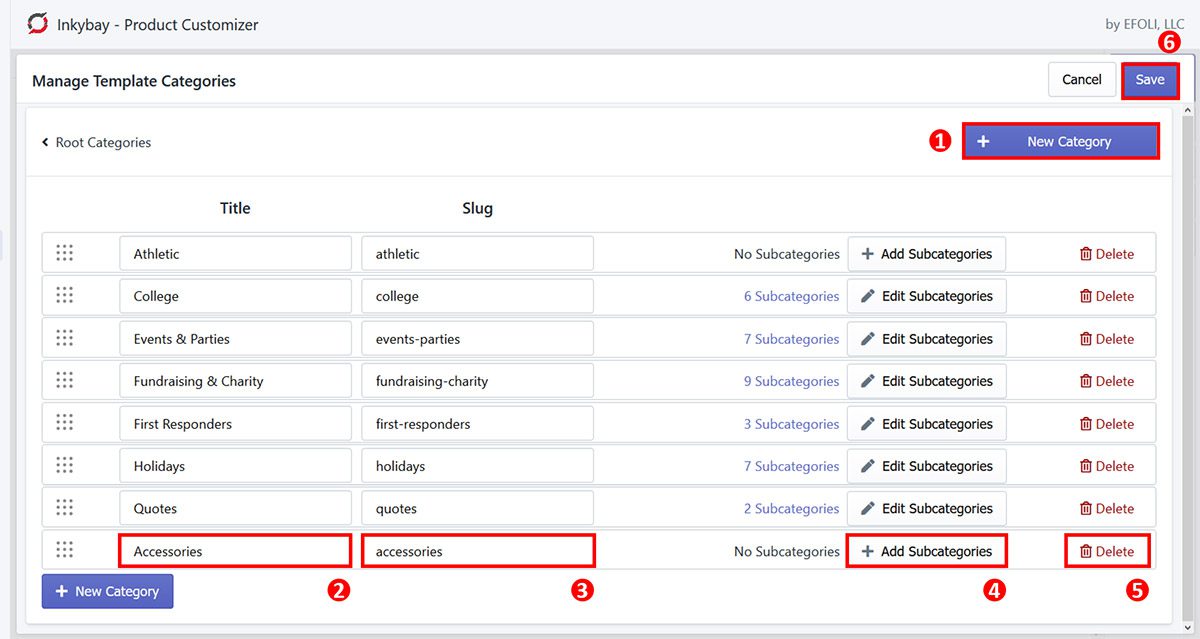Image resolution: width=1200 pixels, height=639 pixels.
Task: Grab the drag handle icon on the Accessories row
Action: tap(64, 549)
